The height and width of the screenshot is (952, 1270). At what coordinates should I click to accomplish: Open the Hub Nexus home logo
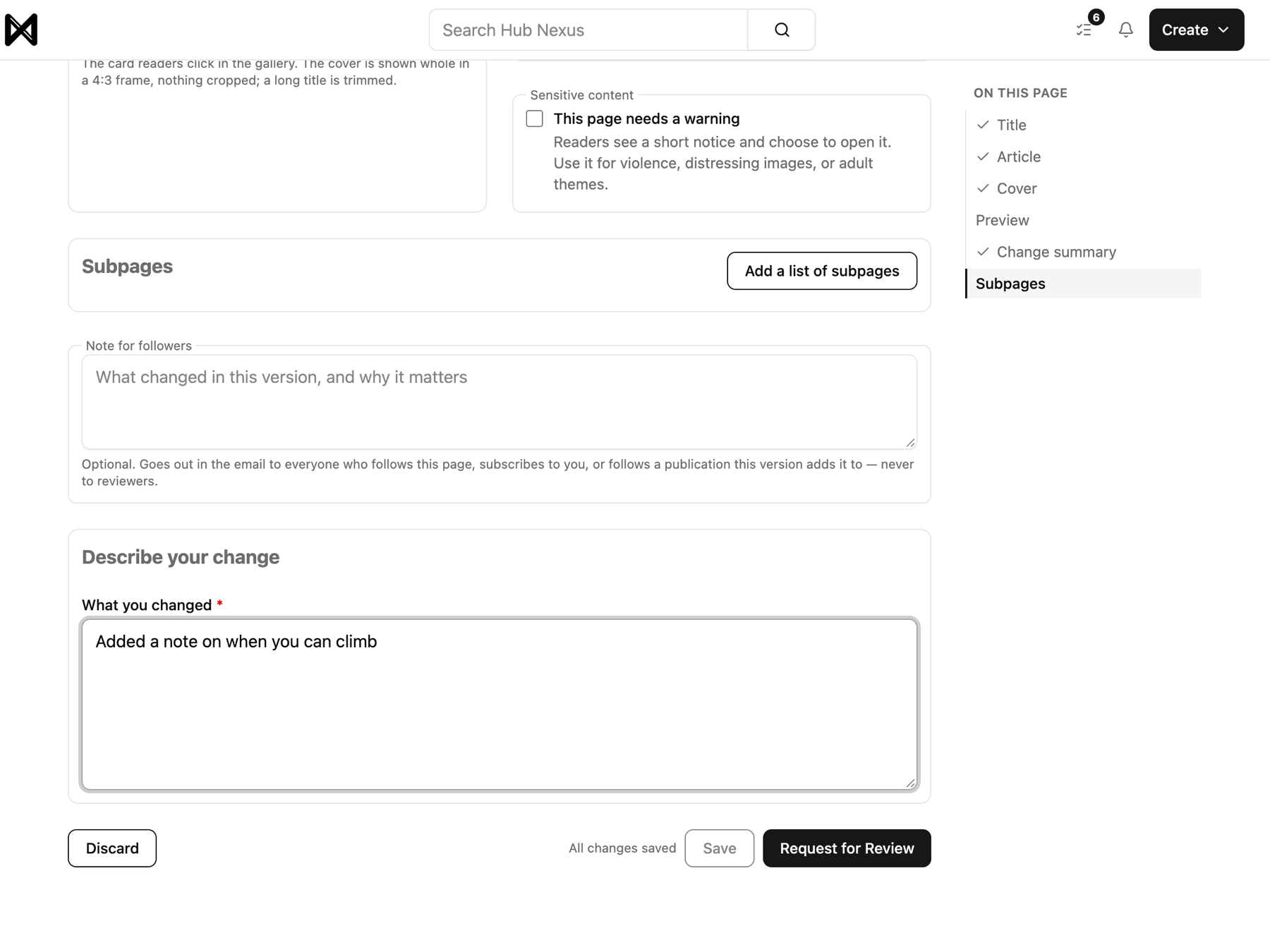point(21,30)
